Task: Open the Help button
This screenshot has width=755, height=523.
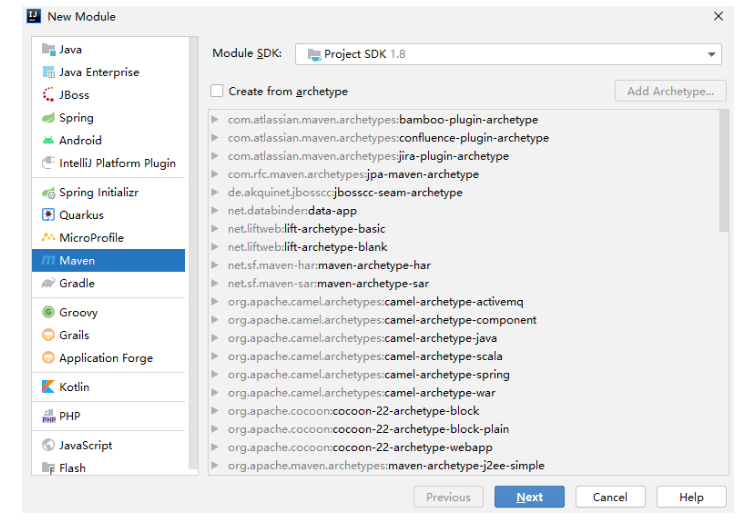Action: [x=691, y=497]
